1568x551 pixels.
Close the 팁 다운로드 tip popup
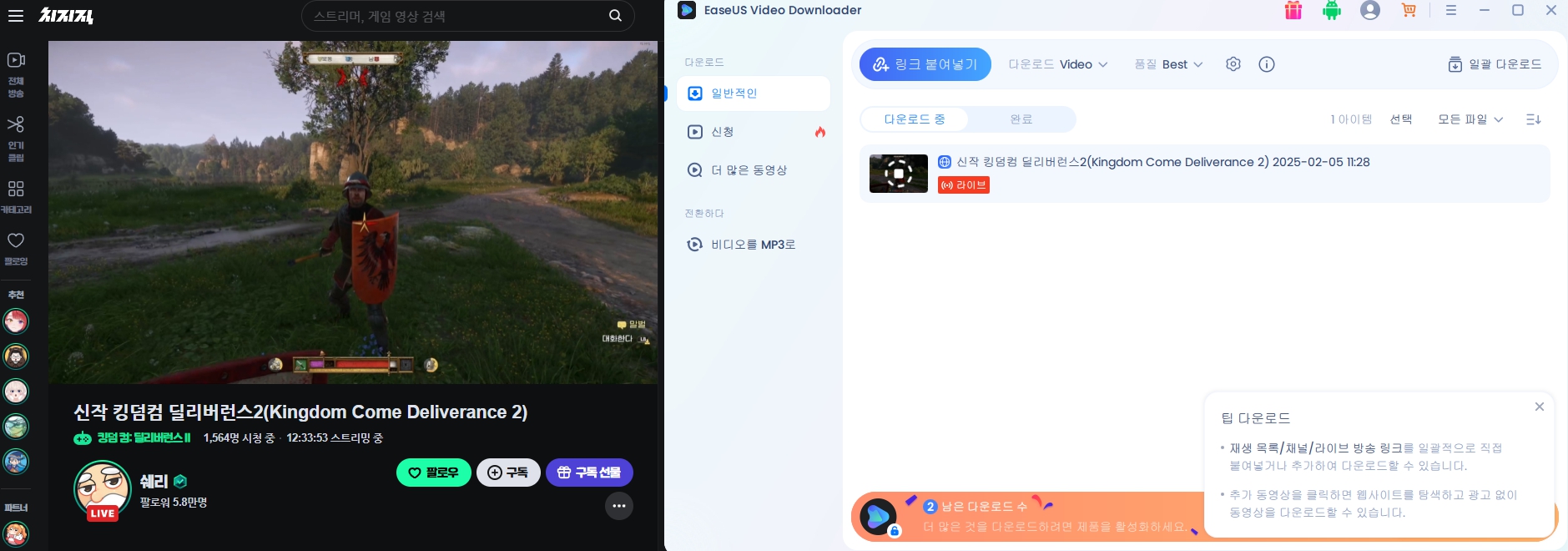[1540, 407]
